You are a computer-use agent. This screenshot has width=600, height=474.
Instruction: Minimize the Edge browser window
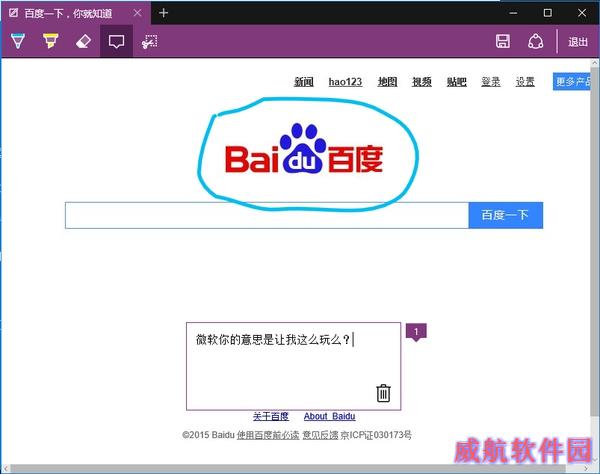click(x=514, y=13)
